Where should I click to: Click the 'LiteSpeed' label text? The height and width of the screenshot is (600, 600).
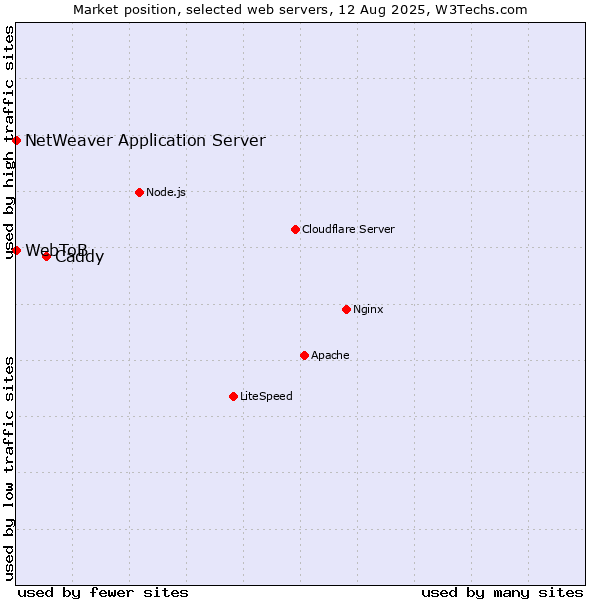[266, 396]
